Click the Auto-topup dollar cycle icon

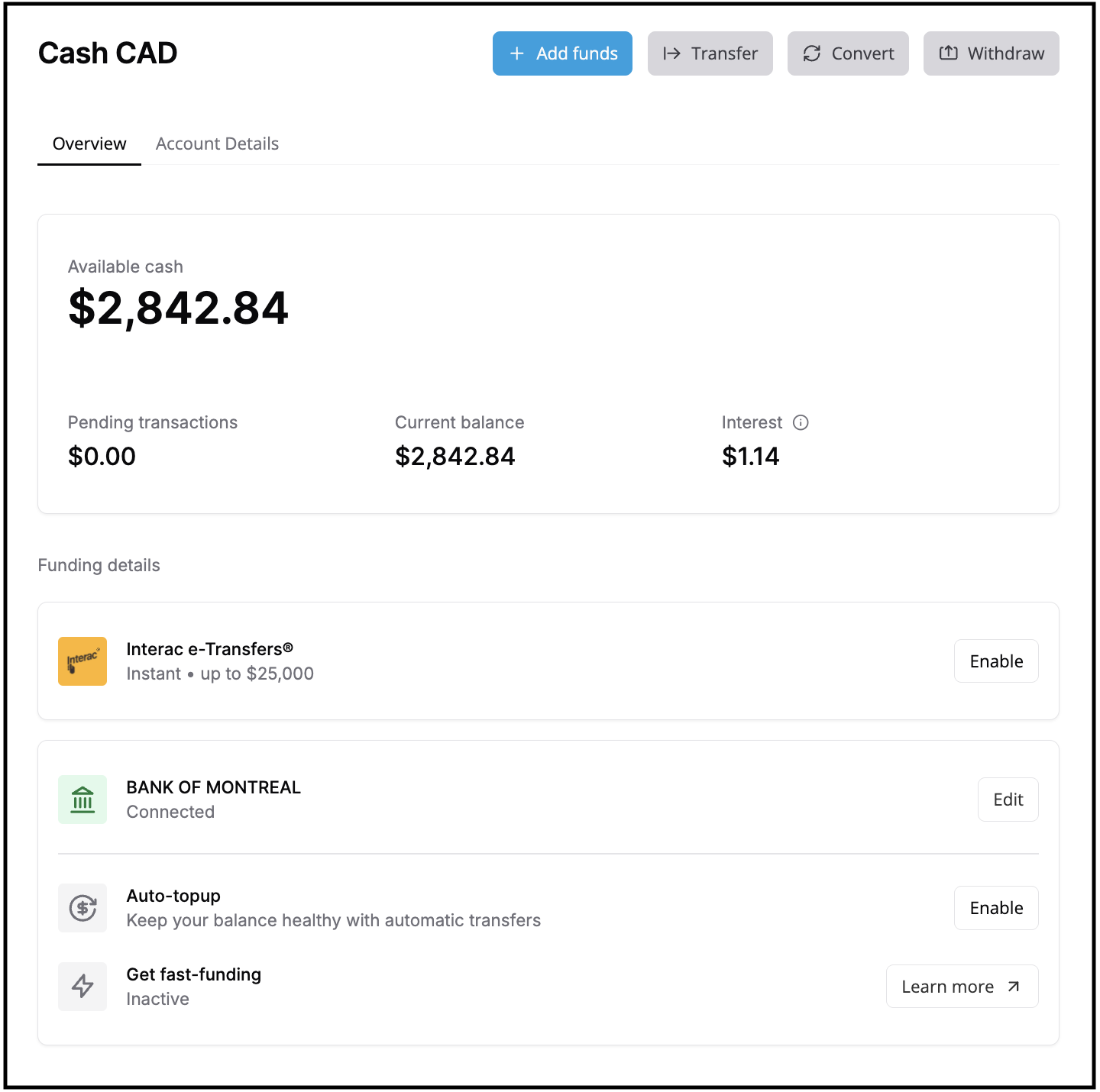pos(82,908)
